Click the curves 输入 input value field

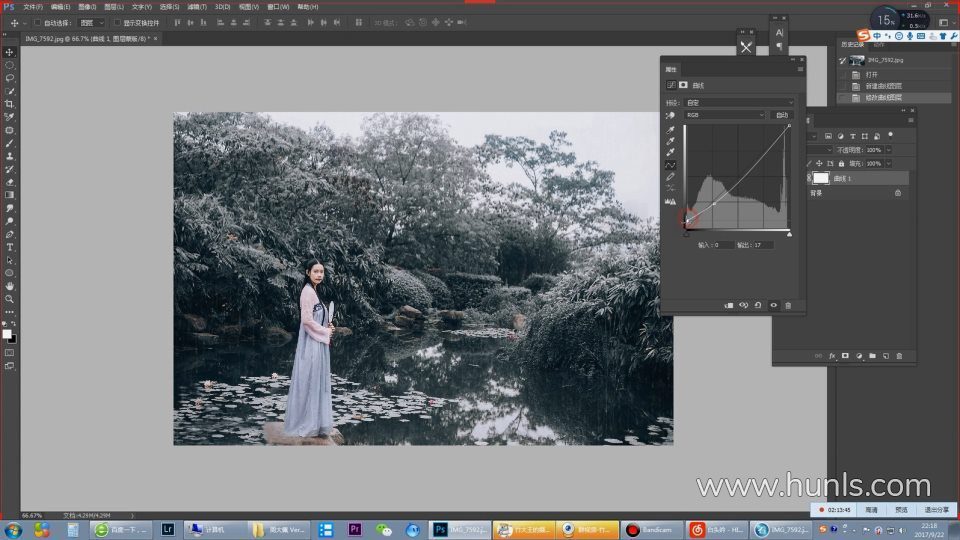[x=723, y=245]
